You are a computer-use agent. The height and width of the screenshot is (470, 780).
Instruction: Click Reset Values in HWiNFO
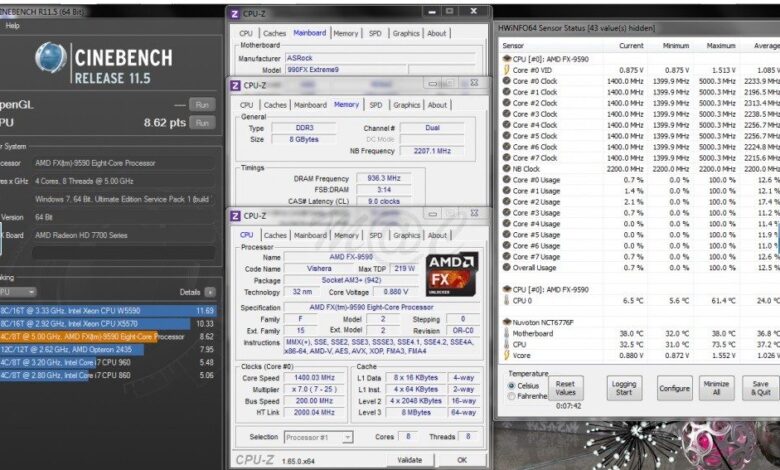pos(565,388)
